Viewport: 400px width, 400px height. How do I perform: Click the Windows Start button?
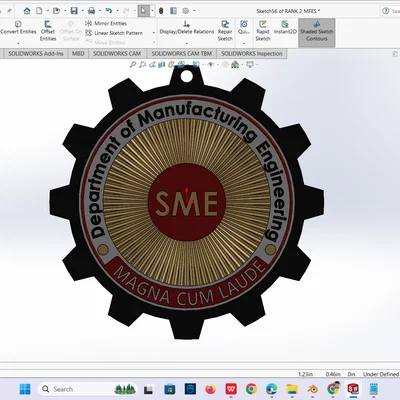(25, 389)
